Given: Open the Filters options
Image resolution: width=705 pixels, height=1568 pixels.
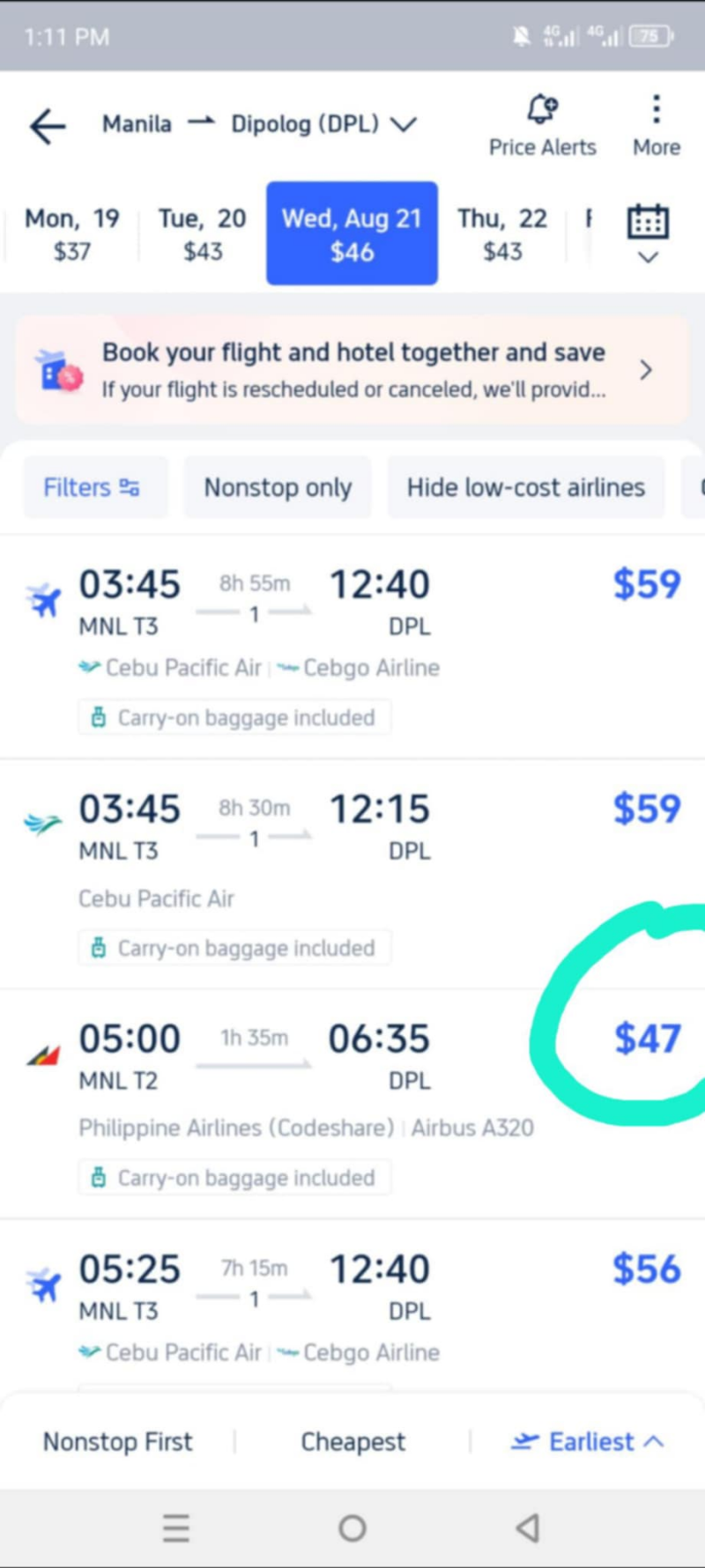Looking at the screenshot, I should 93,487.
